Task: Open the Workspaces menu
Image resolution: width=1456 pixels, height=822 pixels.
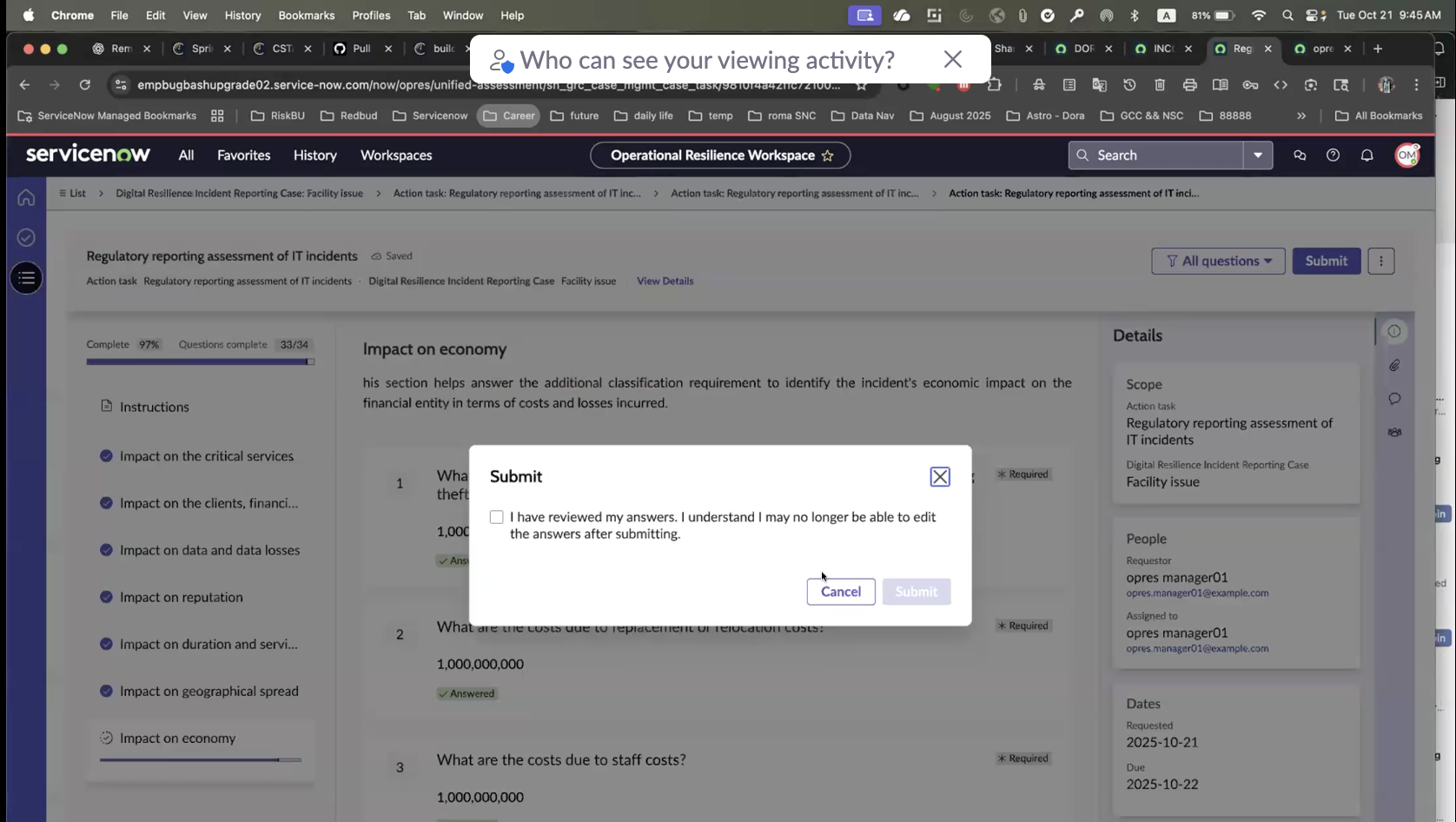Action: 396,155
